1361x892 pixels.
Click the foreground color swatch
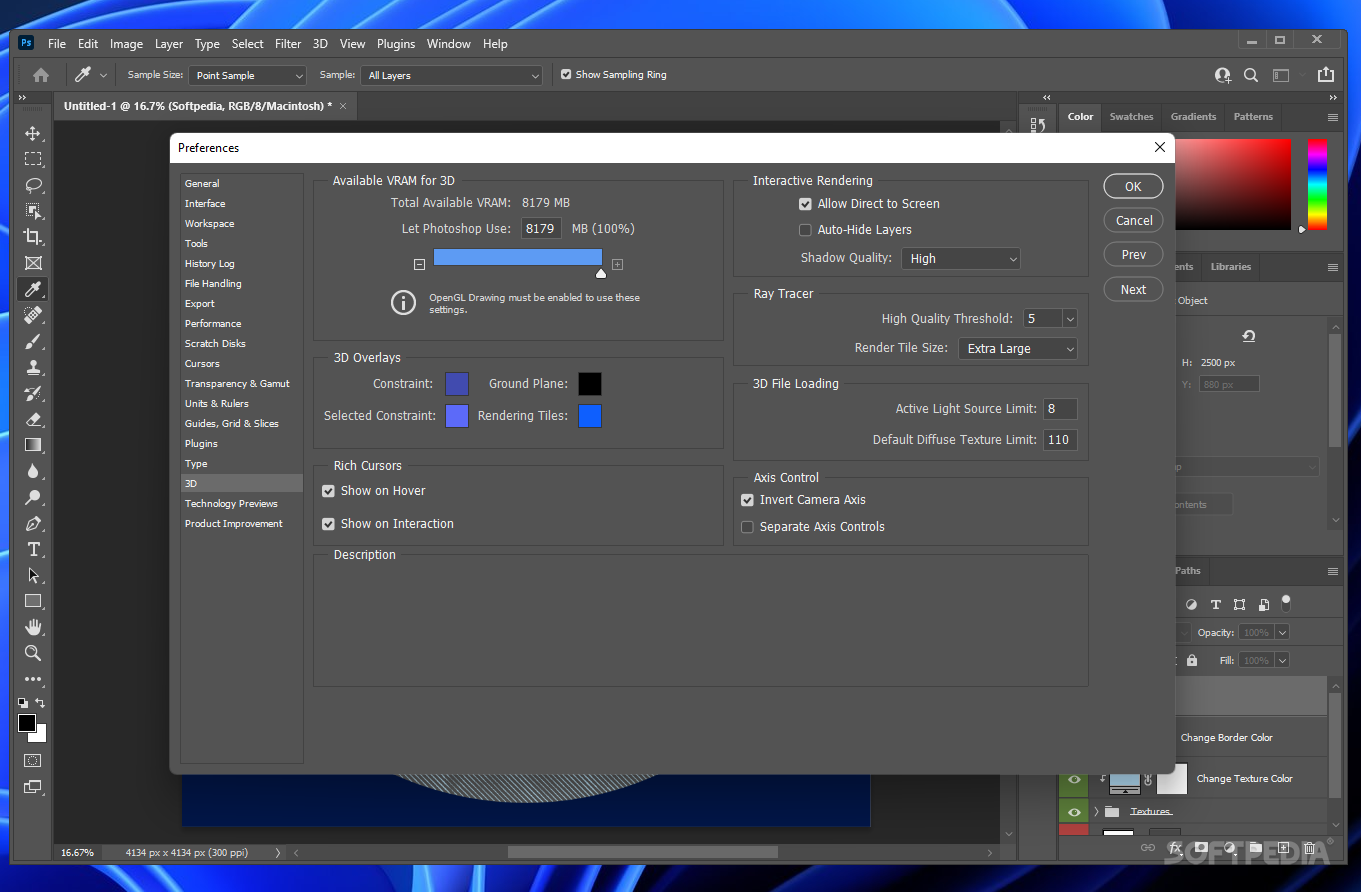point(27,723)
